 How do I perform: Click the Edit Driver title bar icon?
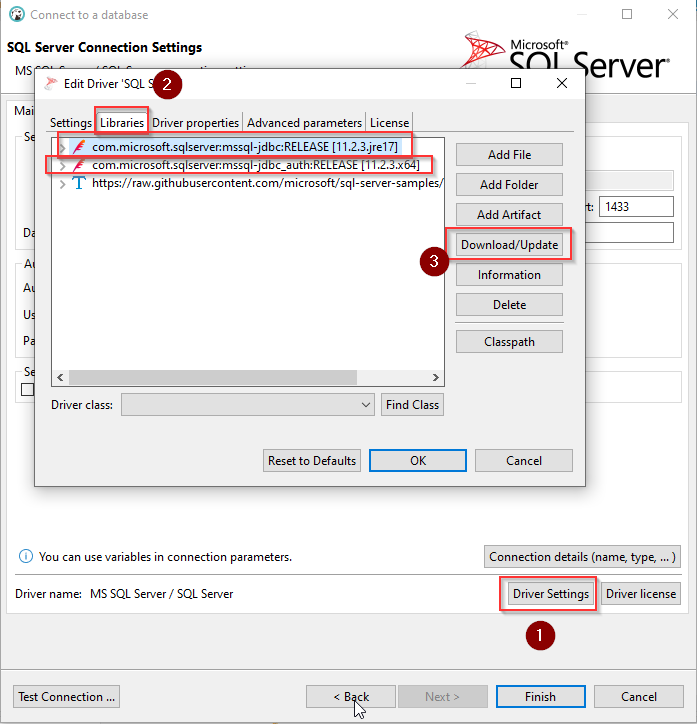(51, 84)
